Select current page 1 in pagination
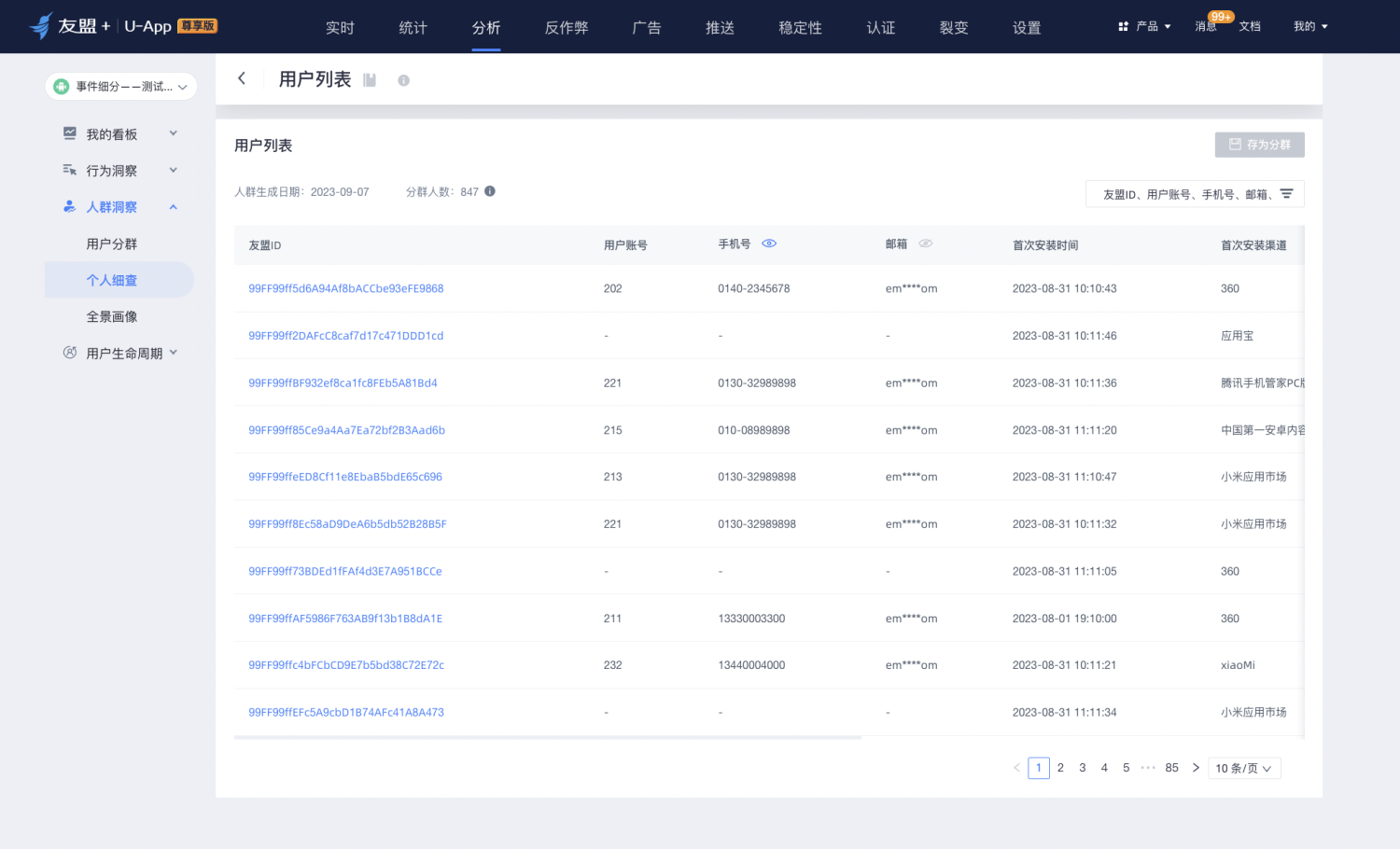Viewport: 1400px width, 849px height. click(x=1039, y=768)
